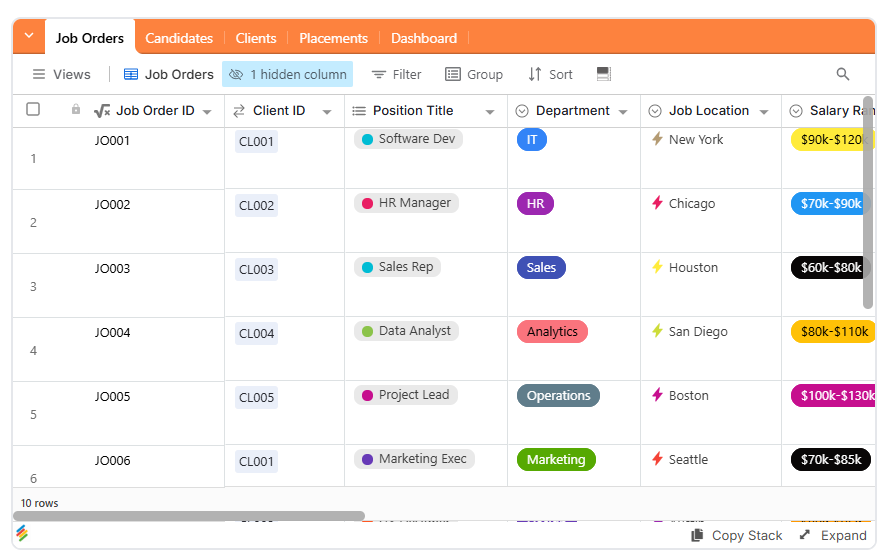Select the green Marketing department badge
This screenshot has width=889, height=560.
click(x=556, y=460)
